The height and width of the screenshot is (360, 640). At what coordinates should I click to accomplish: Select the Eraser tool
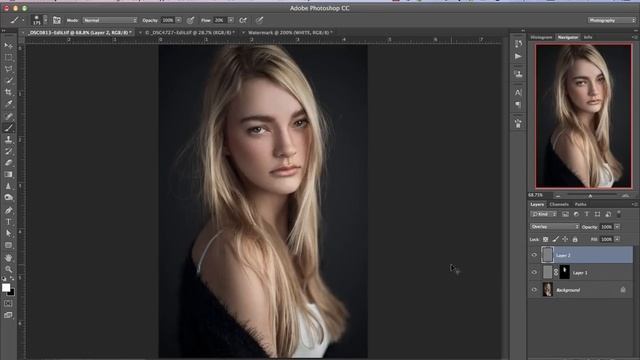coord(8,163)
